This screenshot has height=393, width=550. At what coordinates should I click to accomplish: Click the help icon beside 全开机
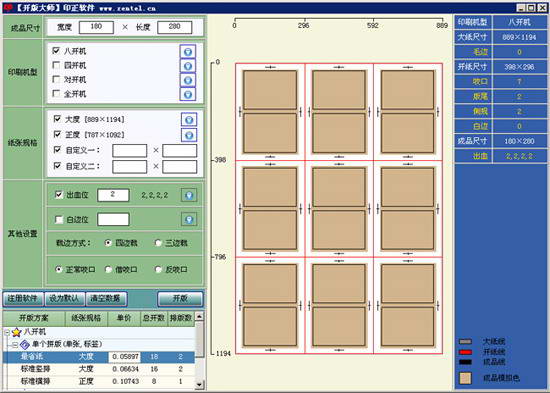188,94
